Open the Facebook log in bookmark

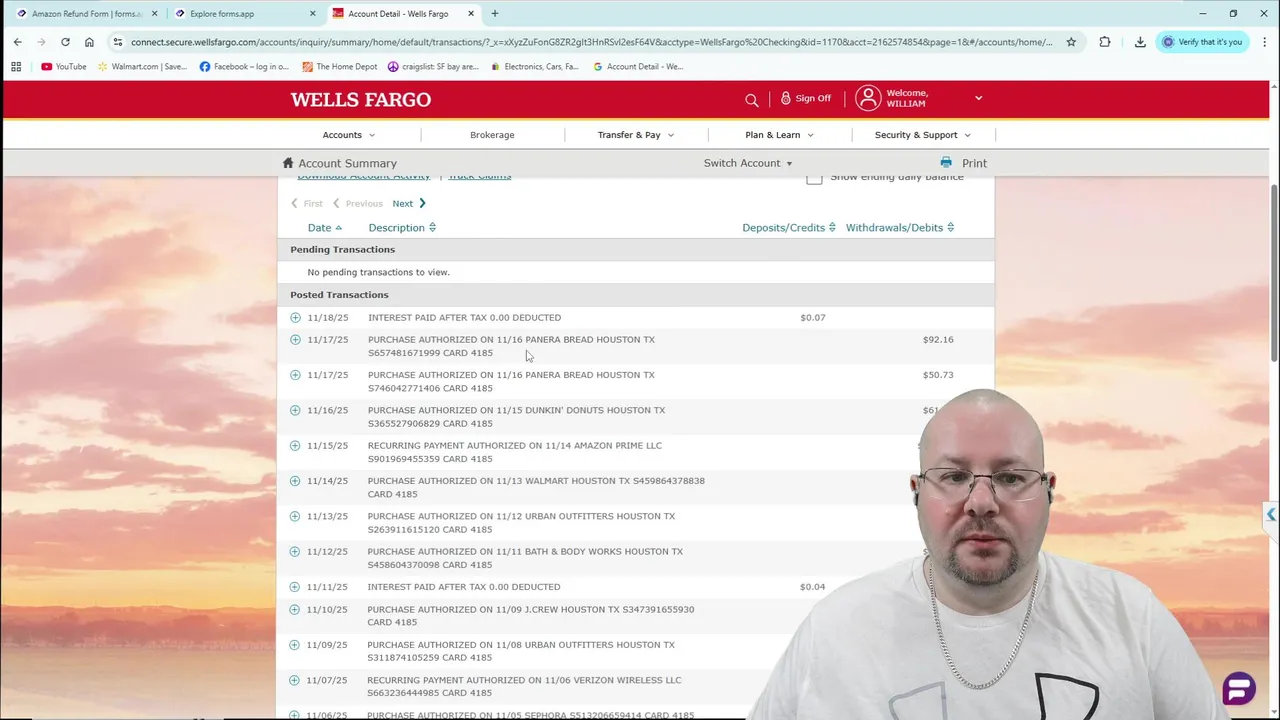pos(244,66)
